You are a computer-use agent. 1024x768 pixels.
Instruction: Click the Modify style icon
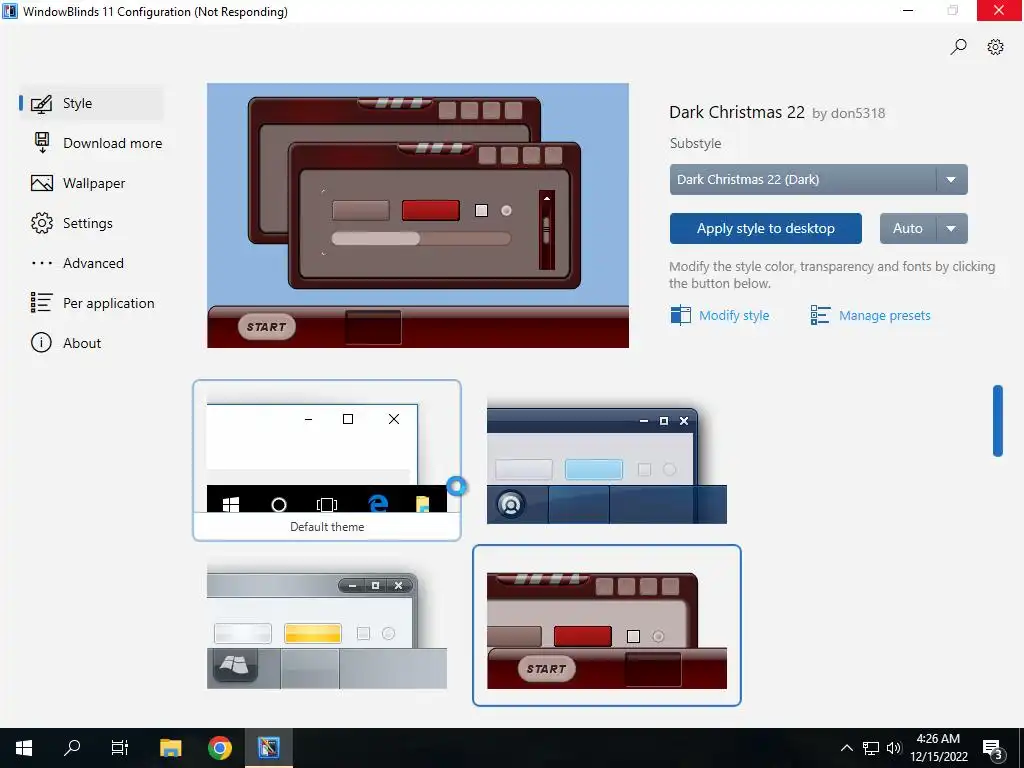click(680, 315)
